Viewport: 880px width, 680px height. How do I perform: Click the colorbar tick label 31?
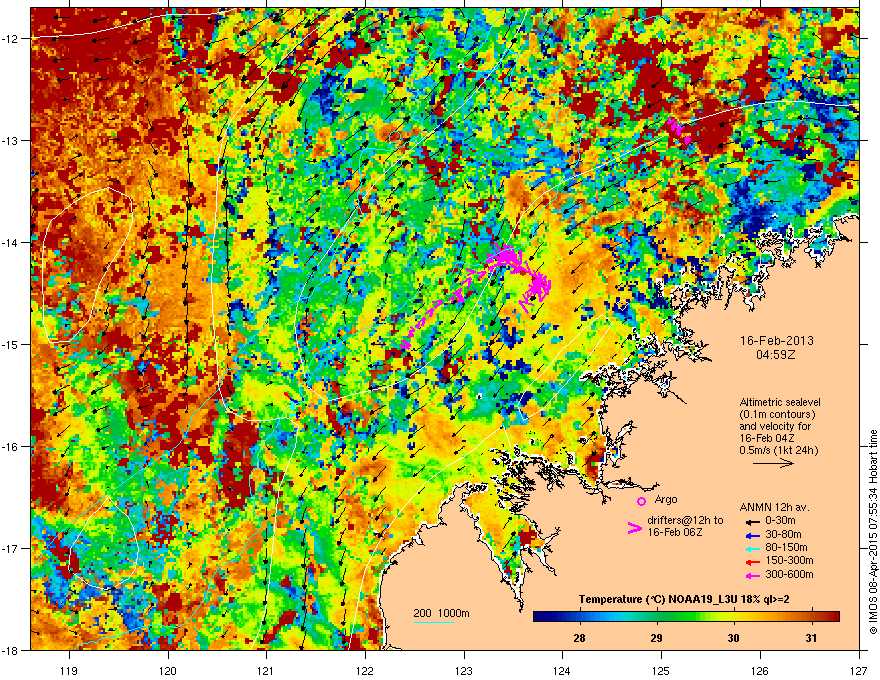coord(810,638)
